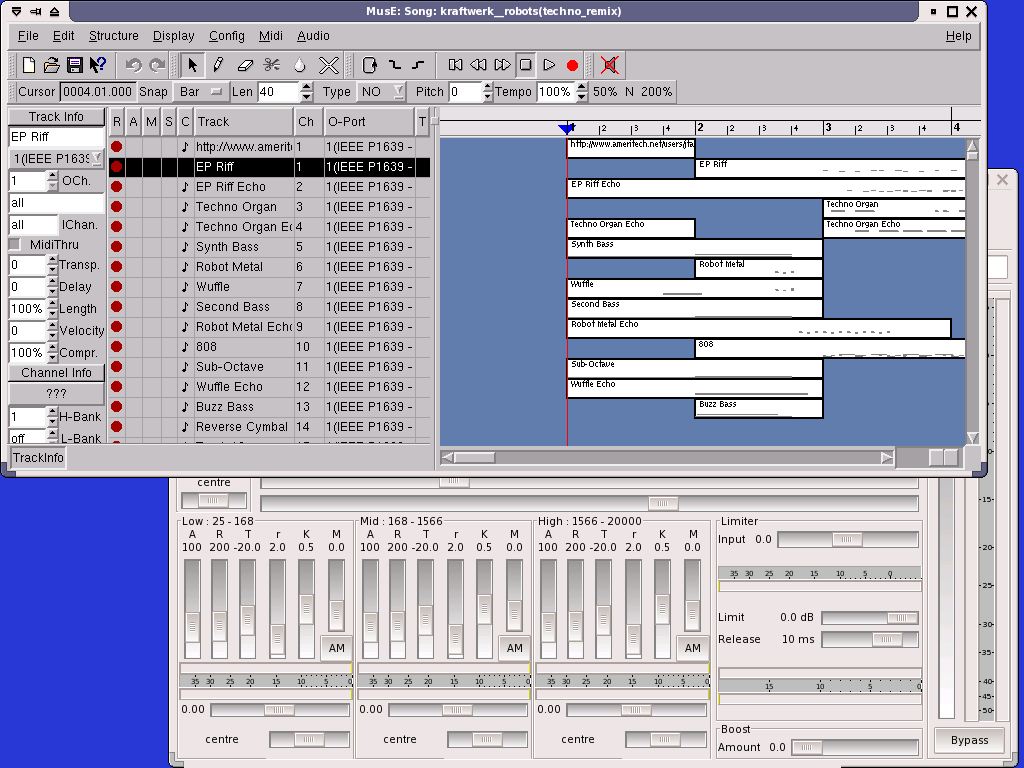Toggle AM button in Low band
Viewport: 1024px width, 768px height.
336,648
